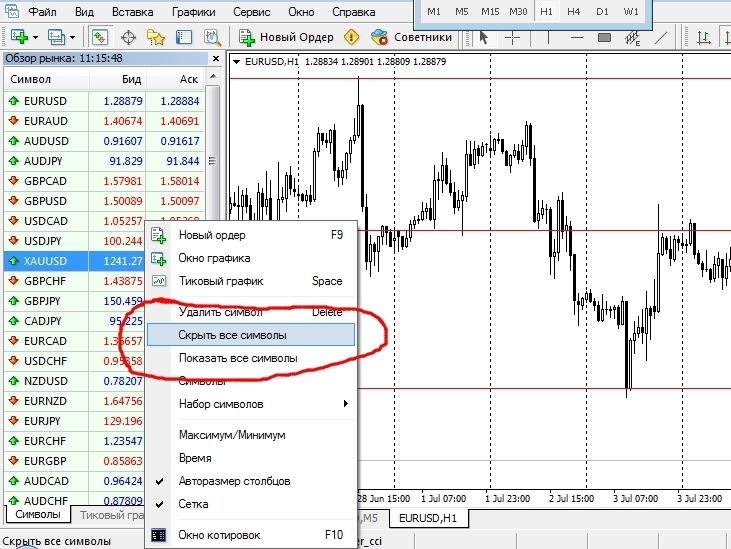731x549 pixels.
Task: Open the profiles dropdown arrow
Action: tap(72, 37)
